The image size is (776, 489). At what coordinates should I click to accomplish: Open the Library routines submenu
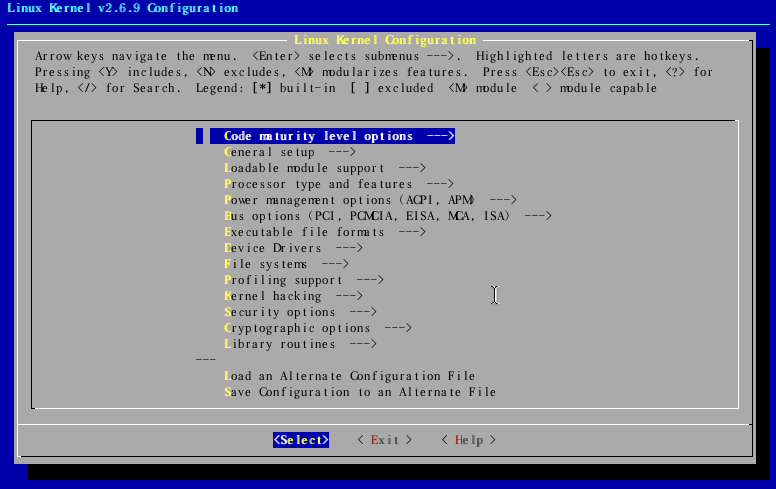[x=300, y=344]
